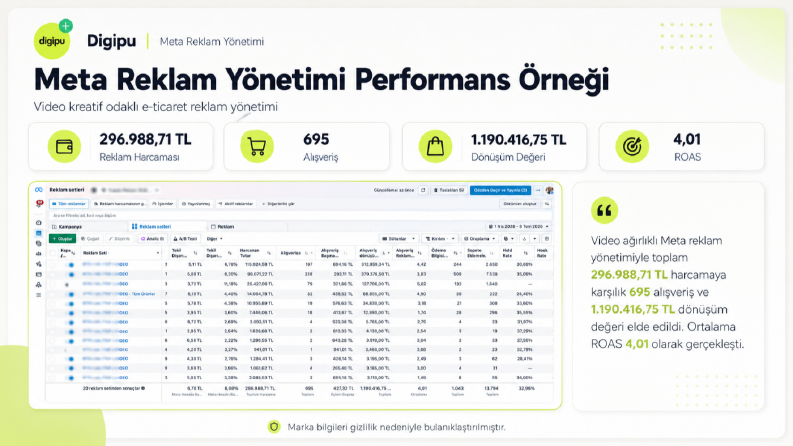Open the dropdown arrow next to export icon
Image resolution: width=793 pixels, height=446 pixels.
click(535, 239)
